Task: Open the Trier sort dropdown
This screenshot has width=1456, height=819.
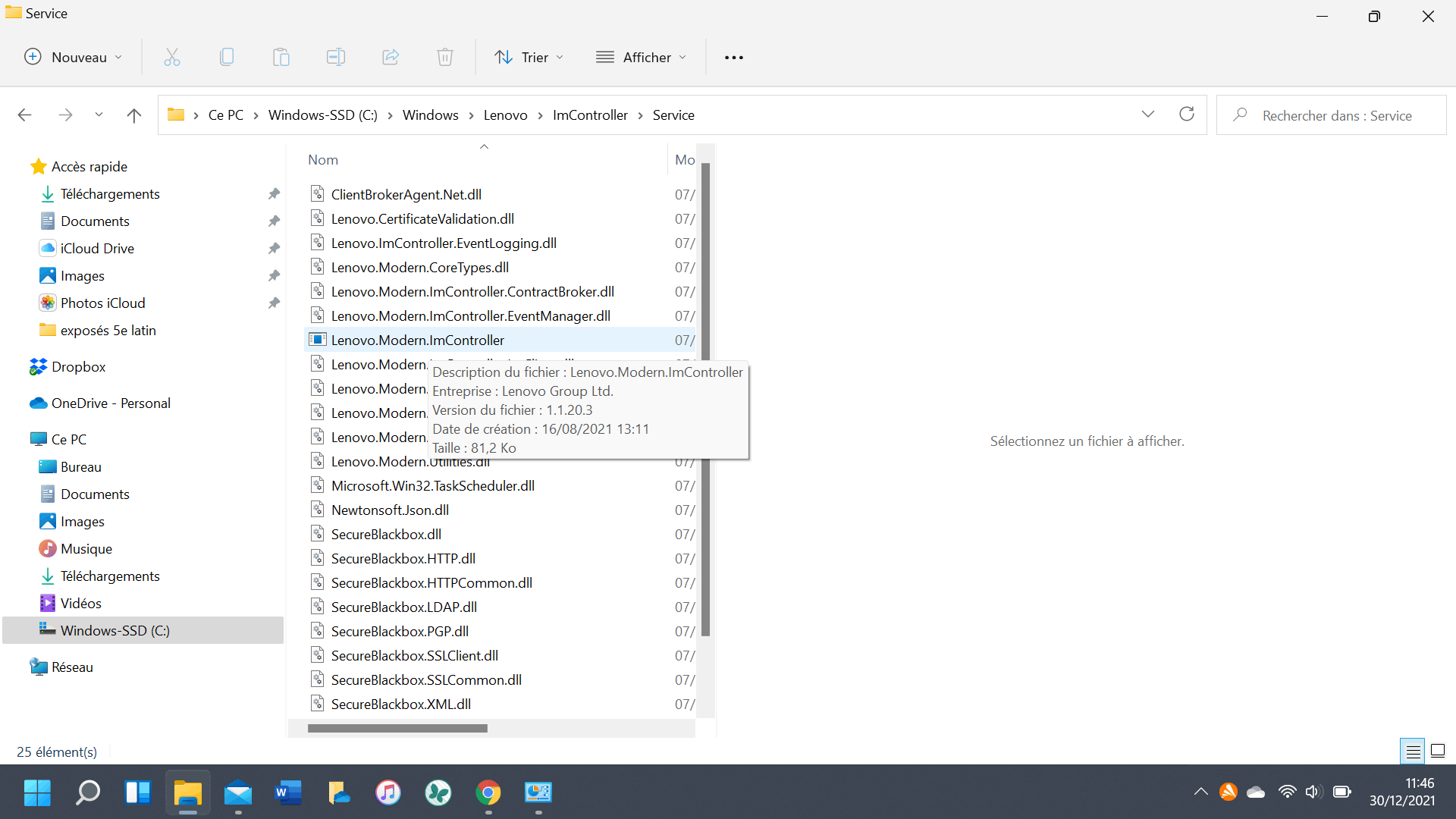Action: point(529,58)
